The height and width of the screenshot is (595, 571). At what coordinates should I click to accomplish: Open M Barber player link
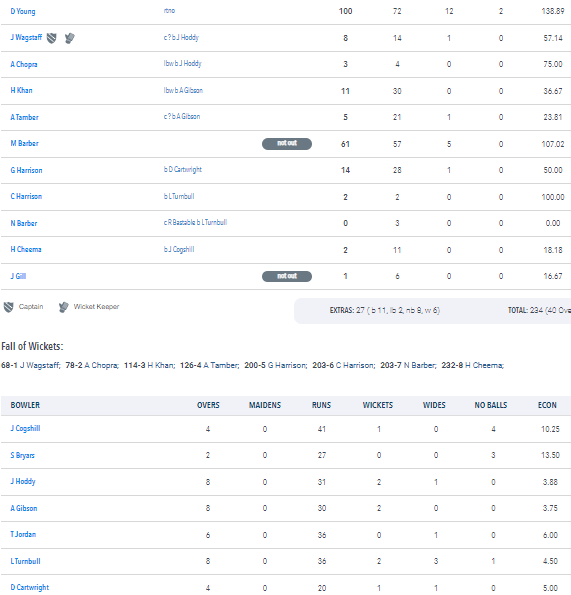25,143
